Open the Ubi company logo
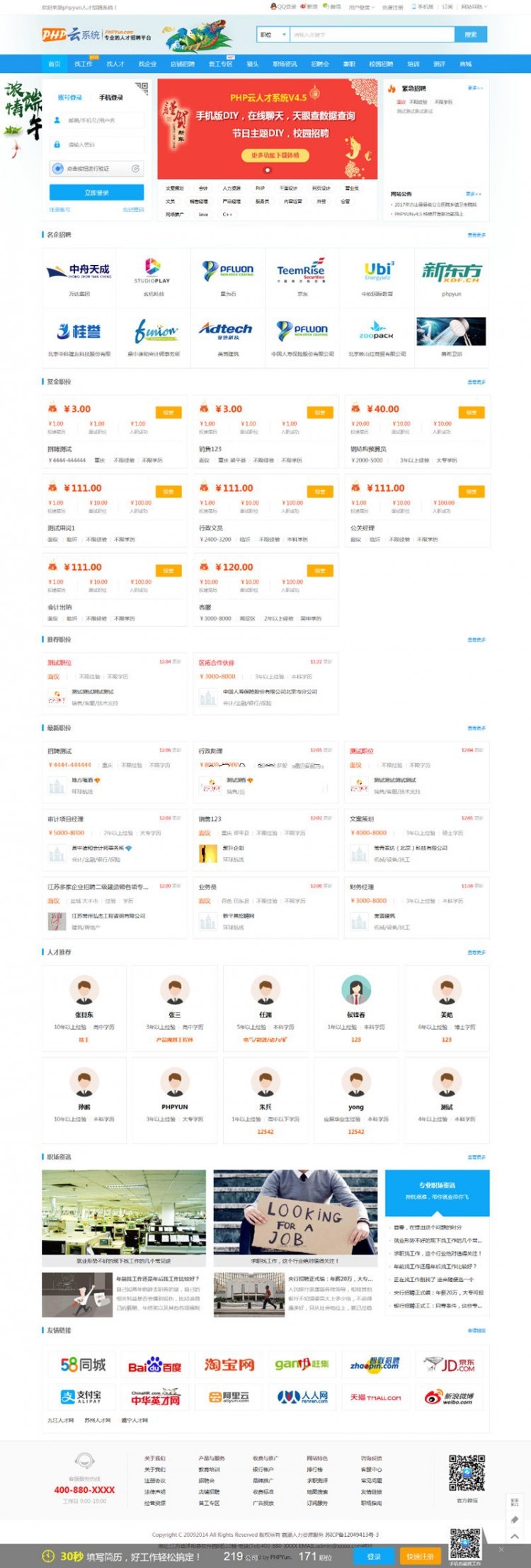This screenshot has width=531, height=1568. click(378, 270)
